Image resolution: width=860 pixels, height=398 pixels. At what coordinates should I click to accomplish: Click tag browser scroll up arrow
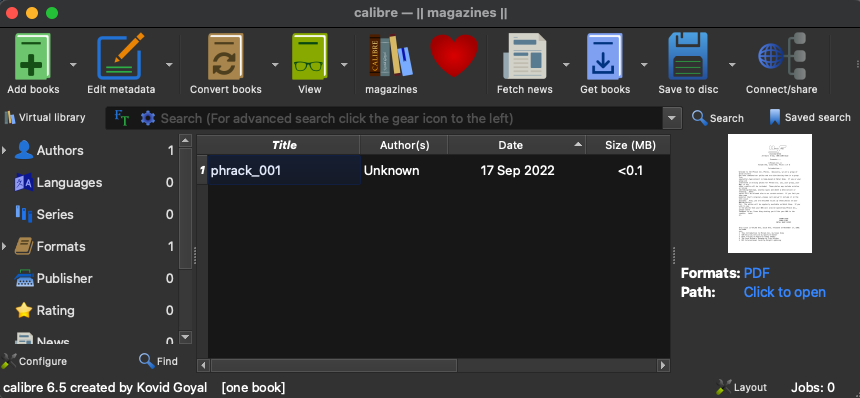coord(185,140)
